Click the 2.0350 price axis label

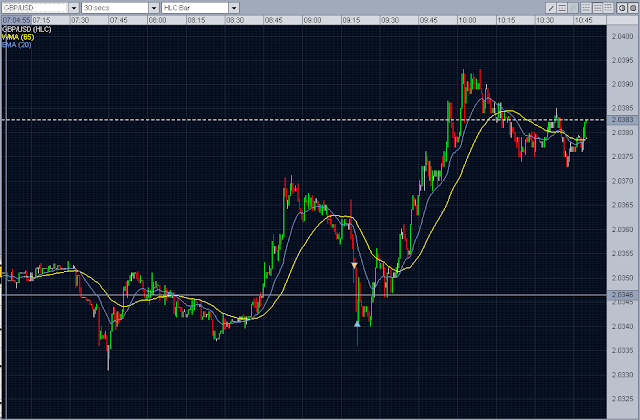pos(622,278)
